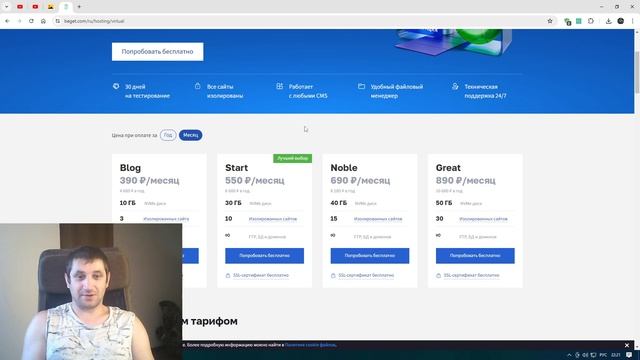
Task: Open the browser profile avatar
Action: pyautogui.click(x=620, y=21)
